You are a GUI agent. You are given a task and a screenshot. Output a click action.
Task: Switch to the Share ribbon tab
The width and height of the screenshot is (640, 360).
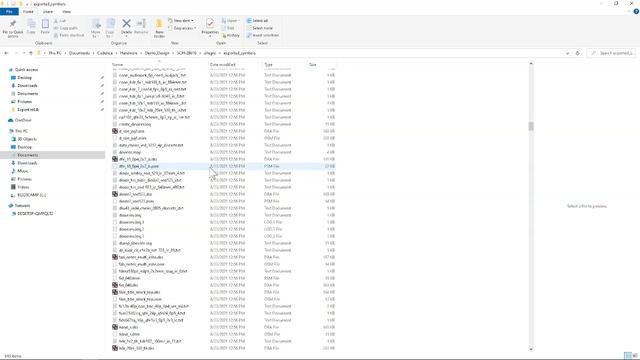(x=48, y=11)
